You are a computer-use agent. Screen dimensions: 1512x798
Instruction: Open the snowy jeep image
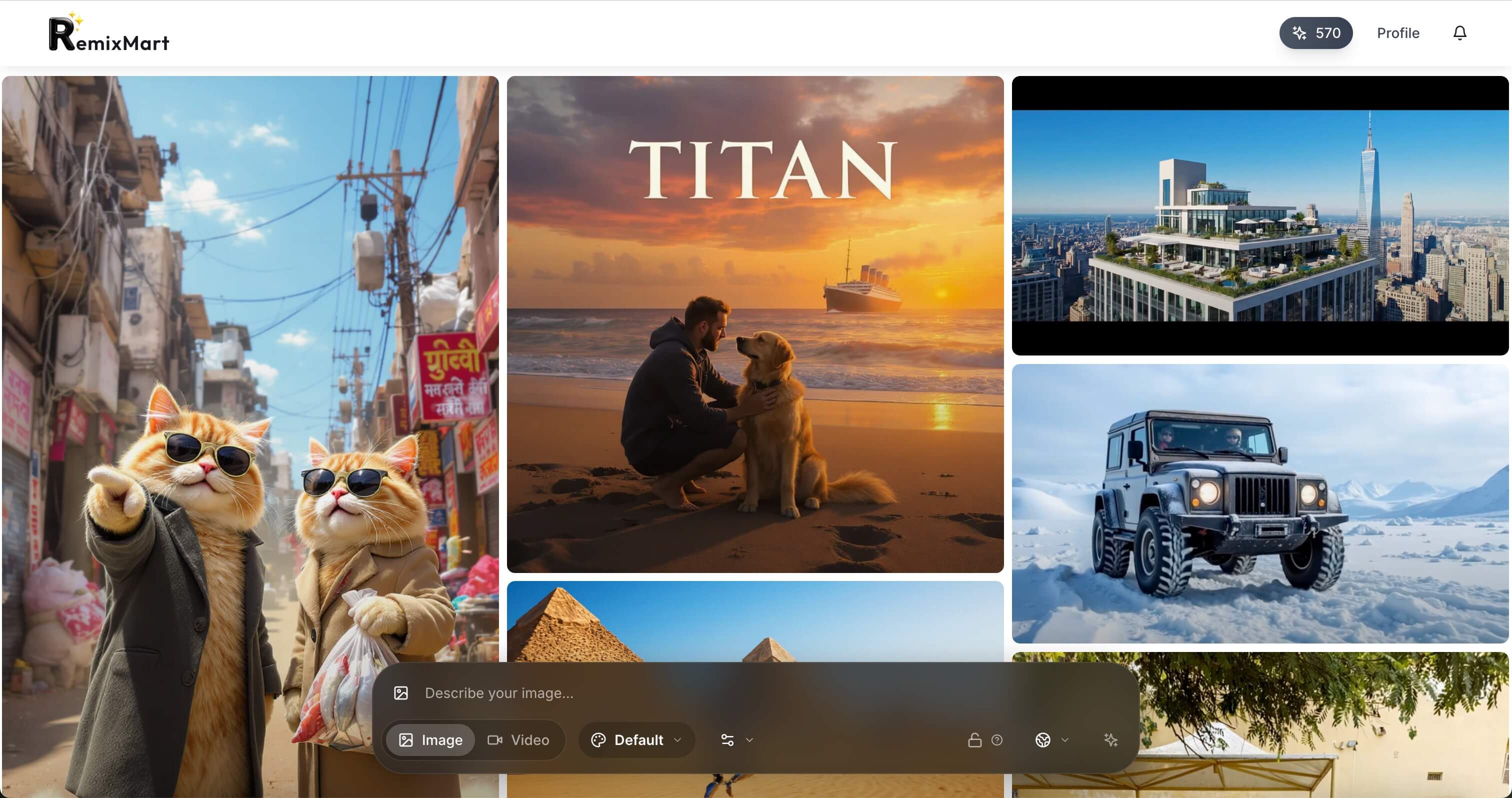click(x=1259, y=503)
